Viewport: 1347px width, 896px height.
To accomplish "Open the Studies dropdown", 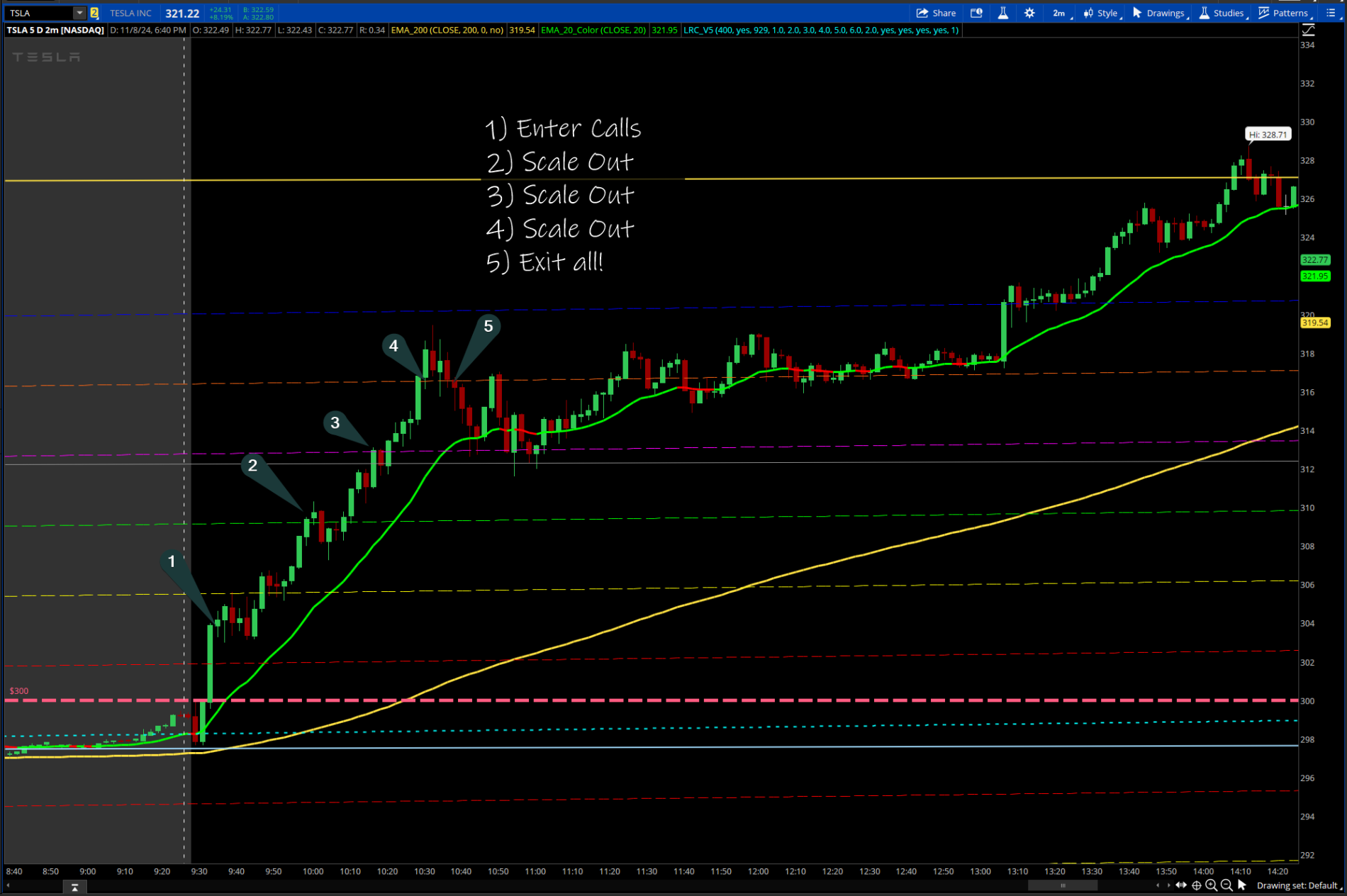I will (1222, 13).
